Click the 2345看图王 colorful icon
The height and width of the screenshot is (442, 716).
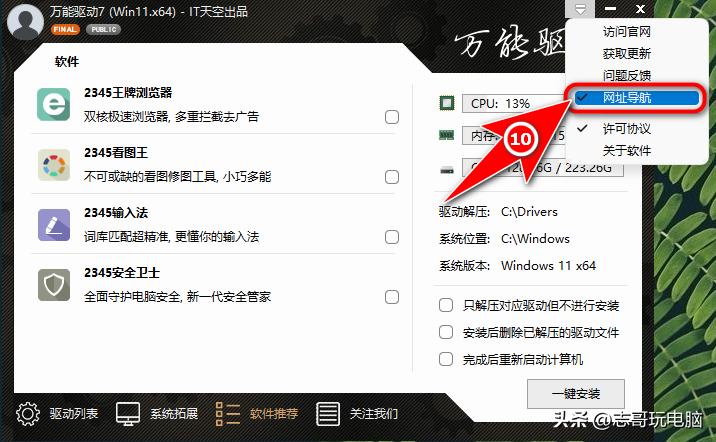pyautogui.click(x=53, y=165)
